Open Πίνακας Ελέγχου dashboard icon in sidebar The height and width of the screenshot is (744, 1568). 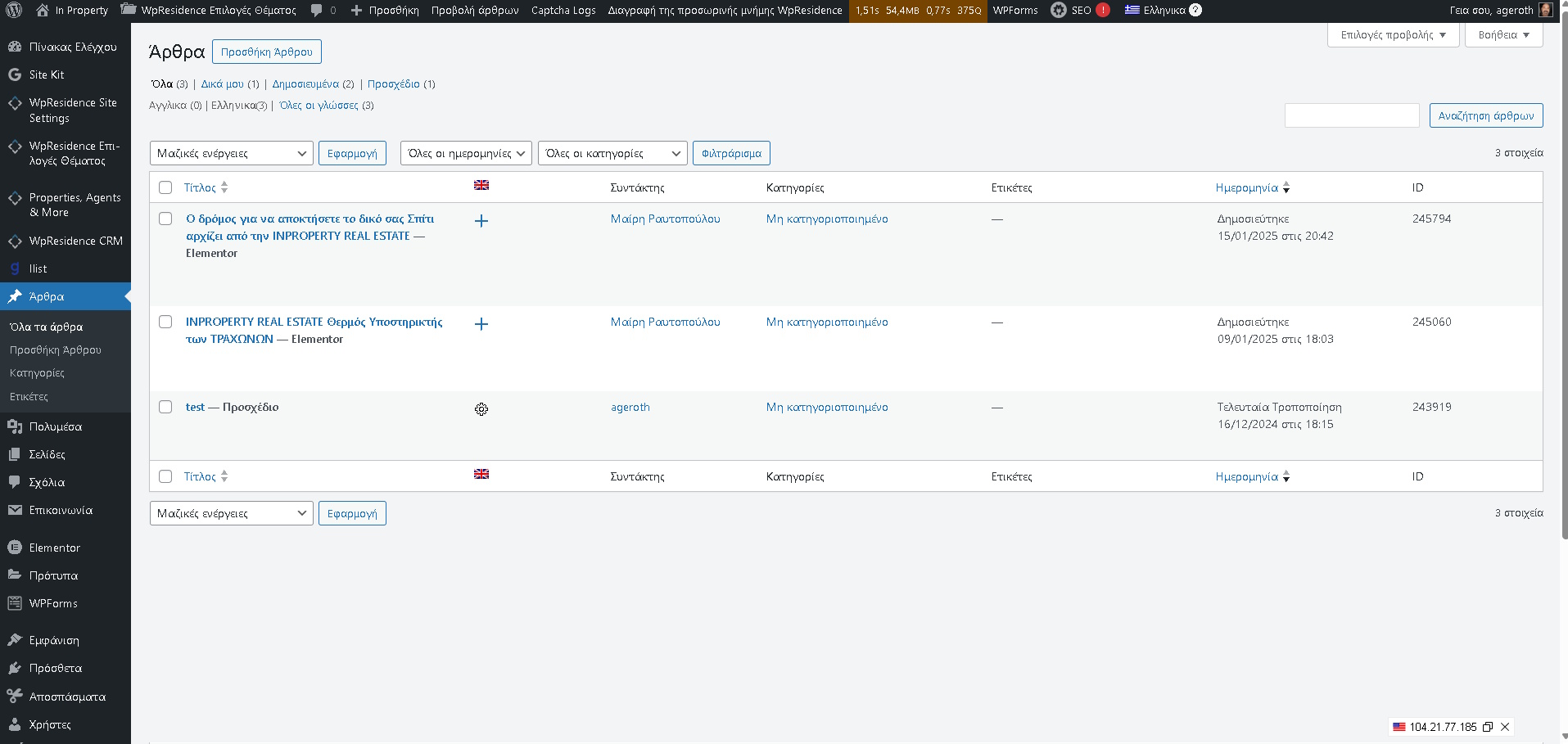click(x=15, y=47)
